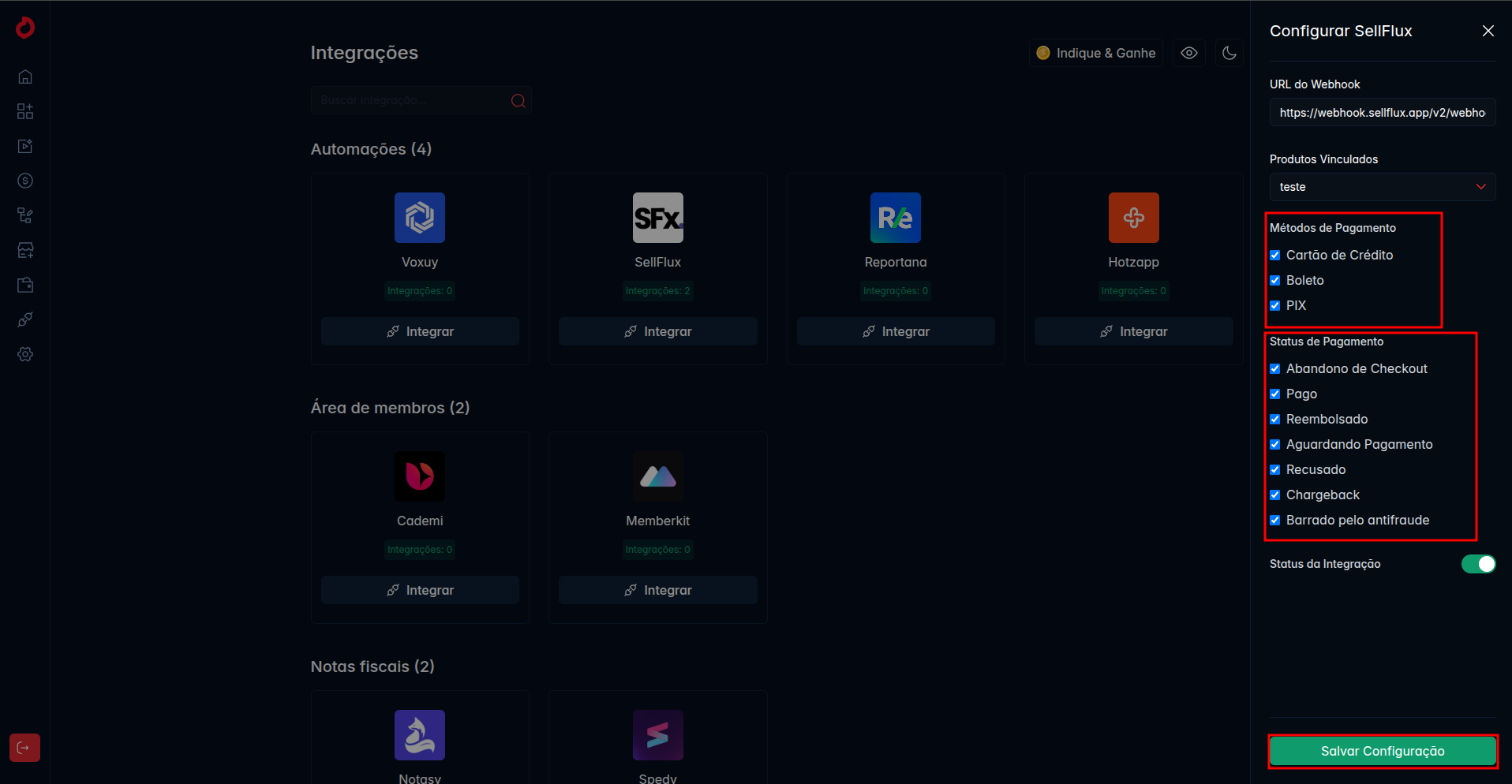Viewport: 1512px width, 784px height.
Task: Click the red logout icon
Action: click(x=24, y=748)
